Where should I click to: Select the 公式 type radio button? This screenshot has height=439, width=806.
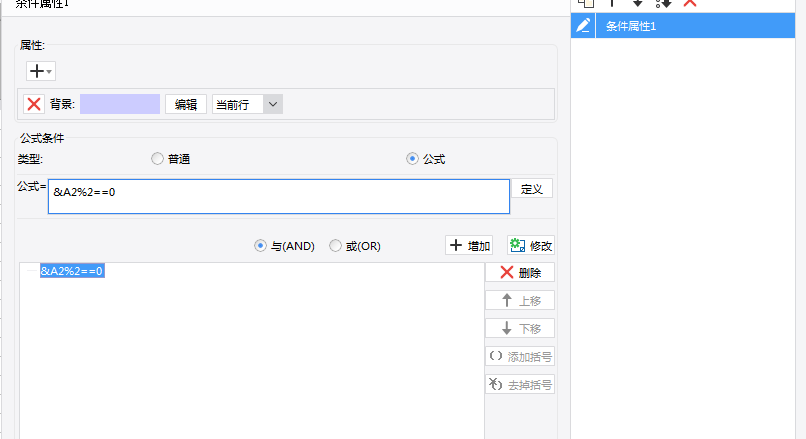[412, 159]
